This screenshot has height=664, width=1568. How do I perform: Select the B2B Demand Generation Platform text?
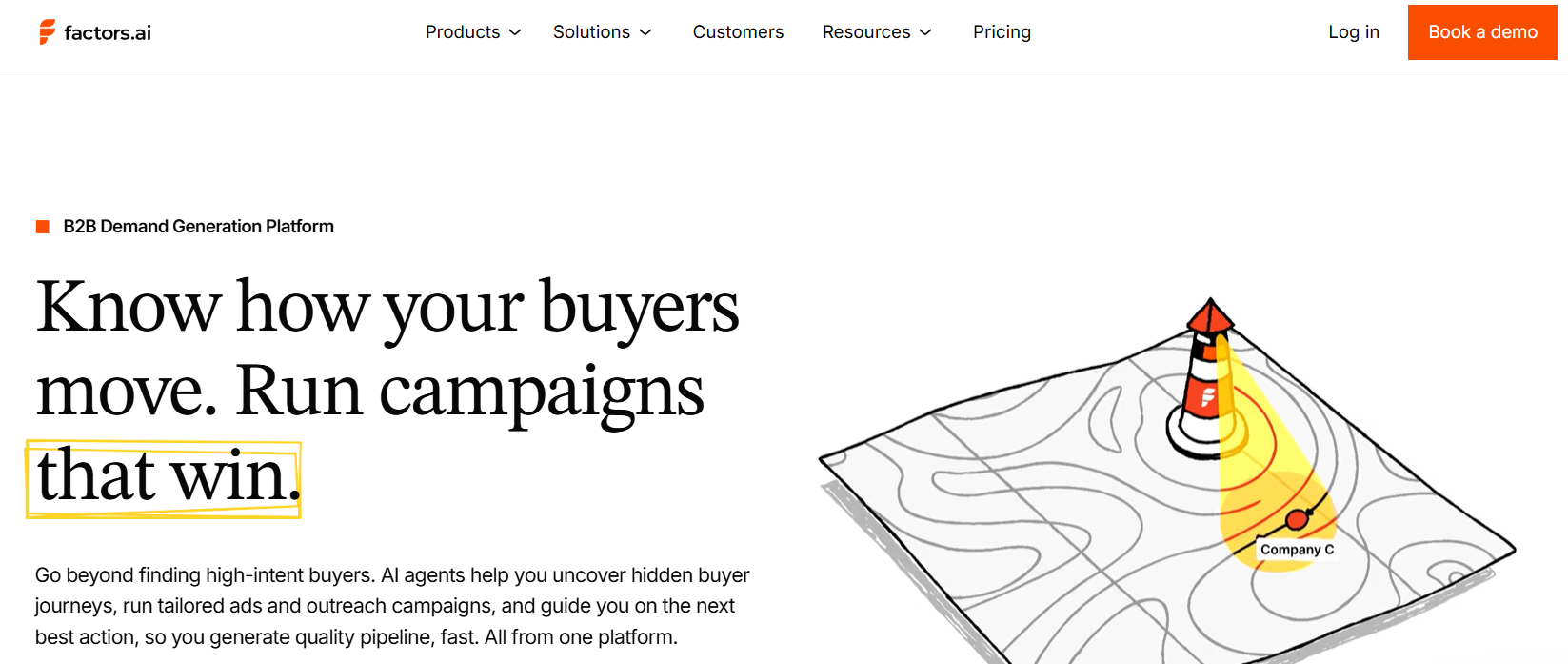(x=198, y=227)
